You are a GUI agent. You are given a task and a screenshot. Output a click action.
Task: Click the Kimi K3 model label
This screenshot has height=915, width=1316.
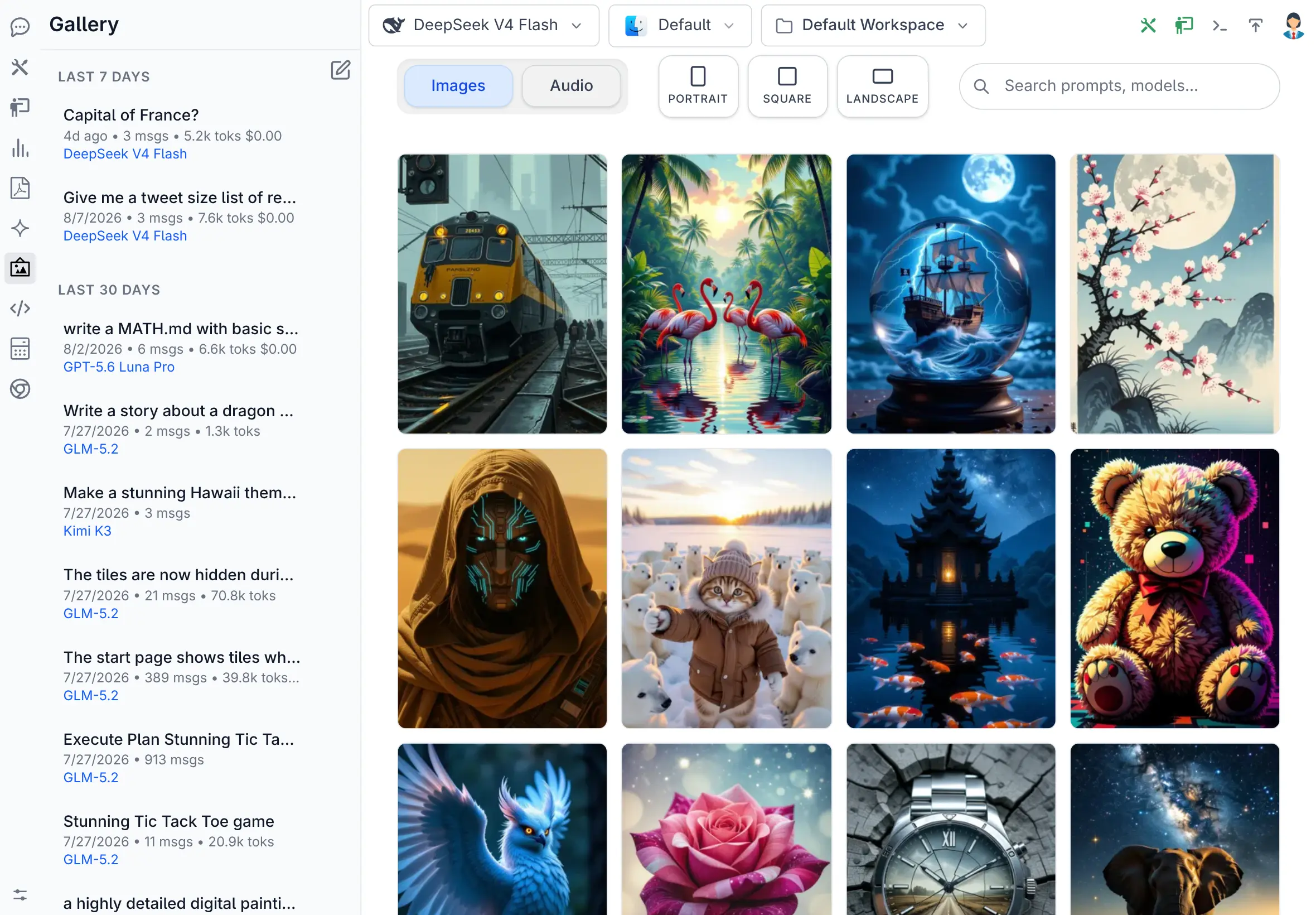87,531
